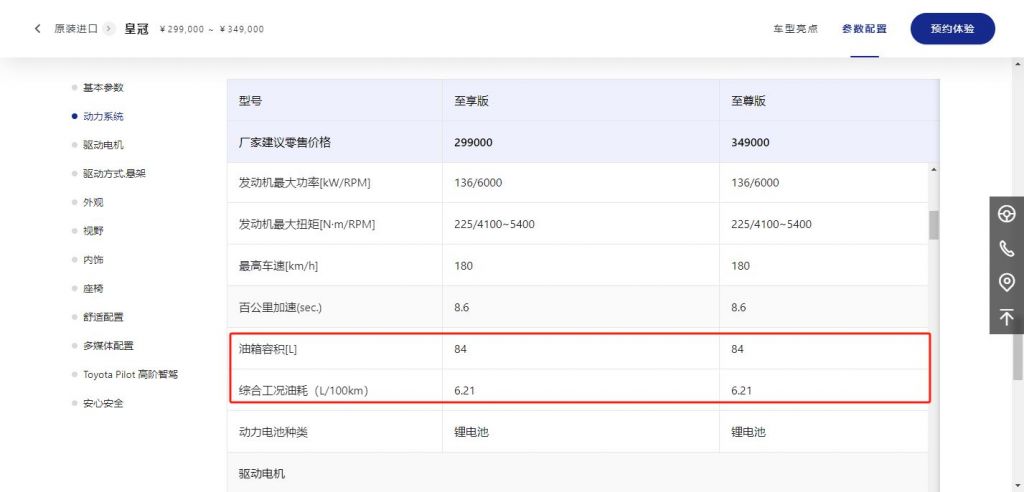Open the test drive steering wheel icon
The image size is (1024, 492).
[x=1006, y=214]
